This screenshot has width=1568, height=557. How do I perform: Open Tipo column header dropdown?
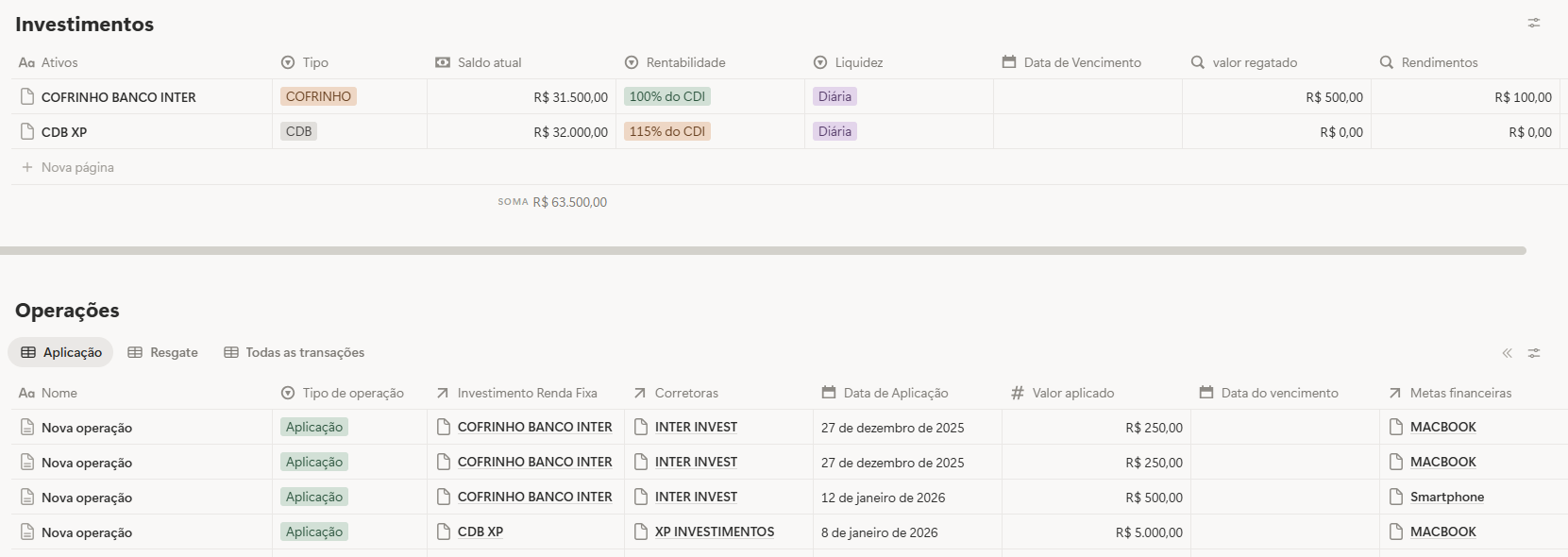point(314,62)
